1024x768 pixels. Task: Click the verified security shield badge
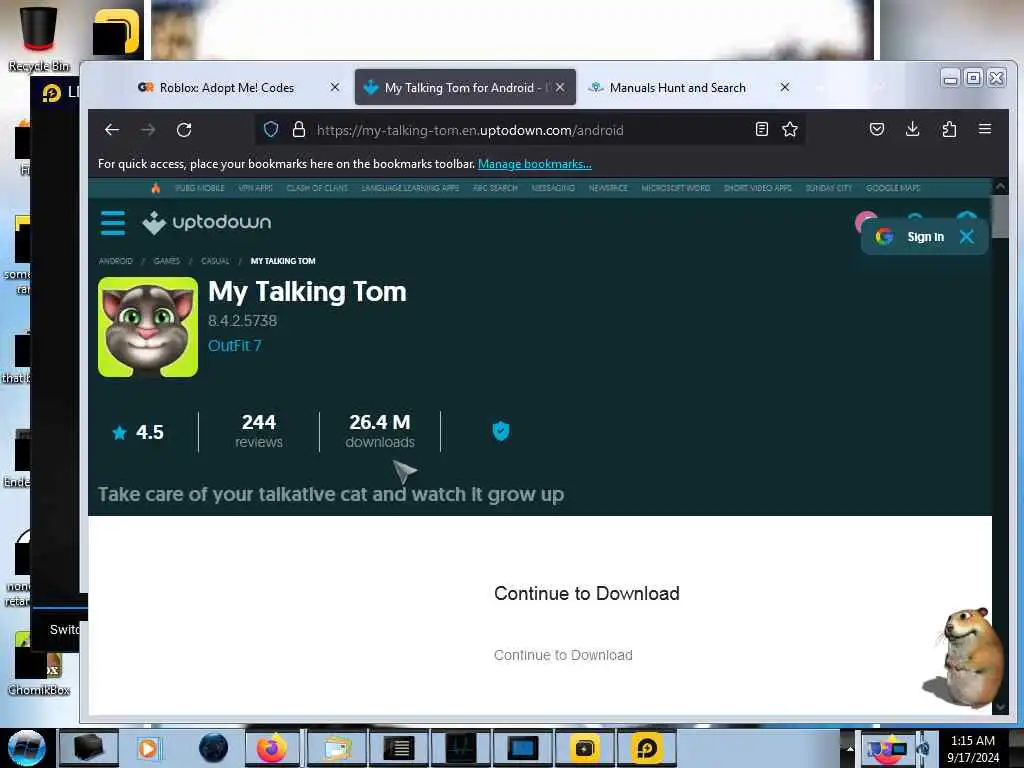pos(501,431)
